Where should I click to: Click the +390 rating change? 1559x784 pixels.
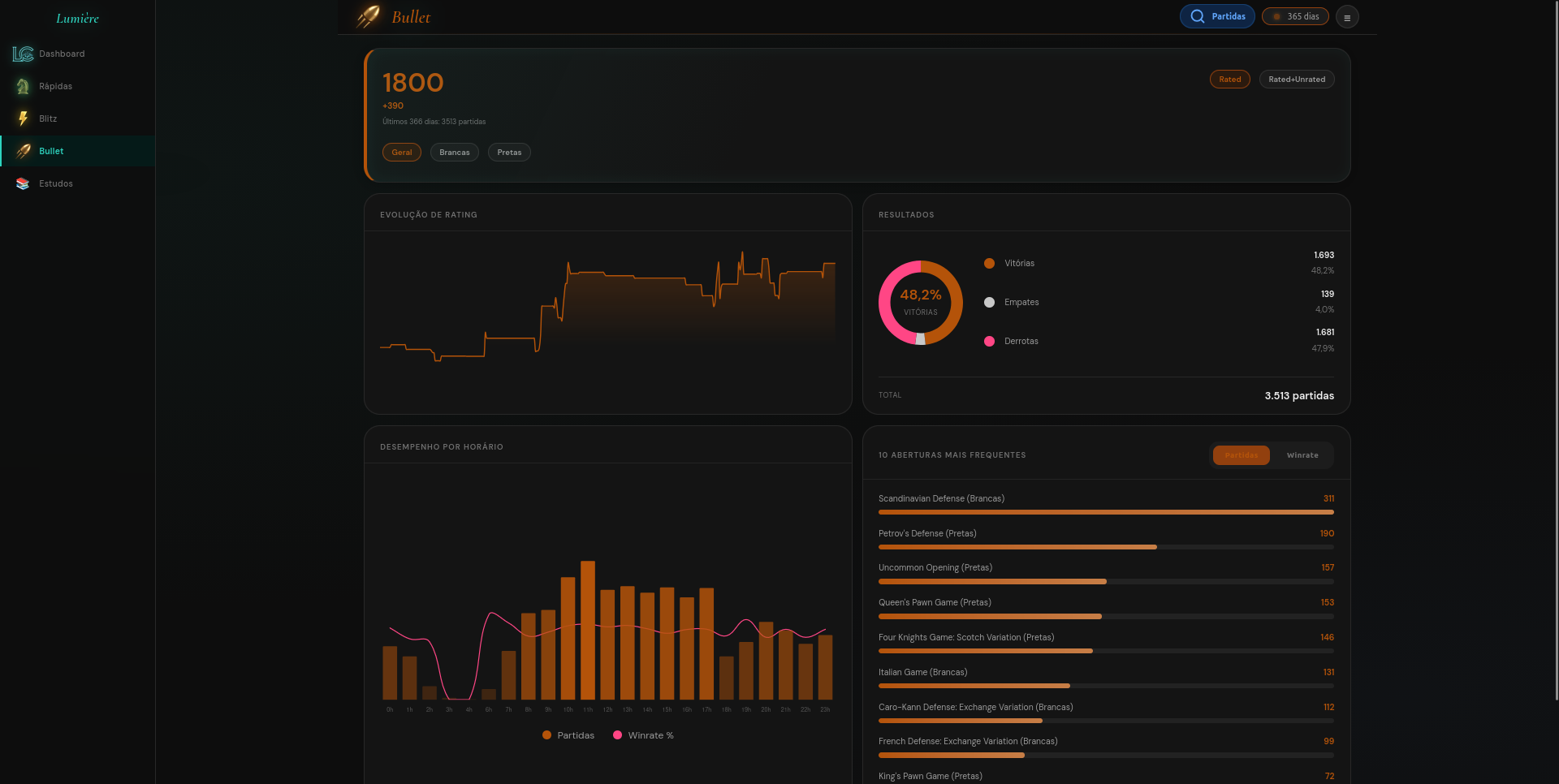393,106
